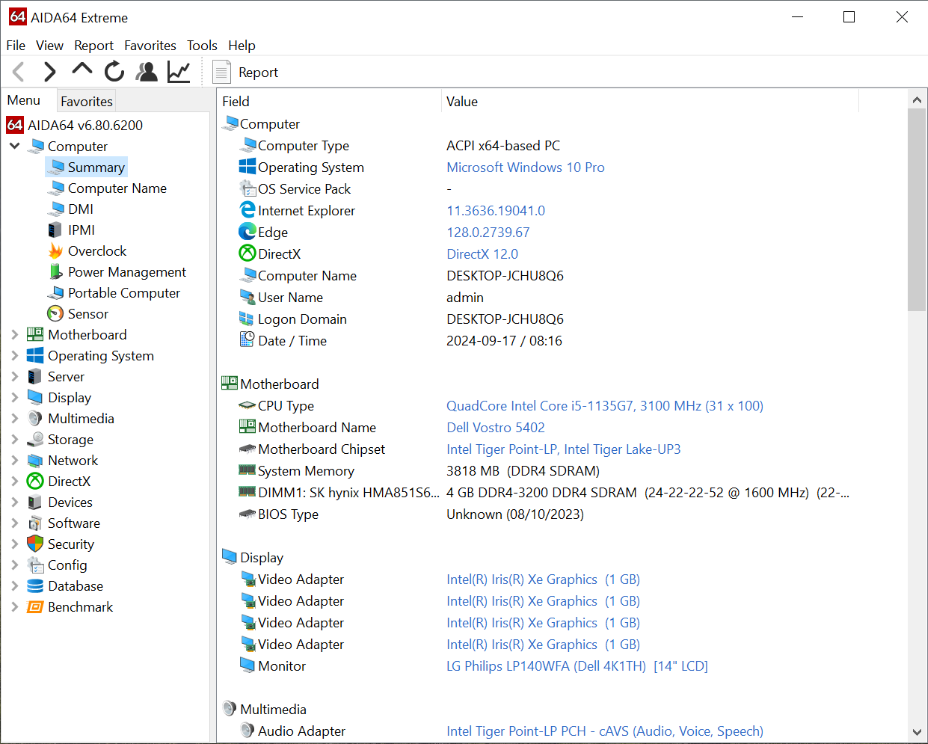Viewport: 928px width, 744px height.
Task: Click the IPMI server icon
Action: point(55,230)
